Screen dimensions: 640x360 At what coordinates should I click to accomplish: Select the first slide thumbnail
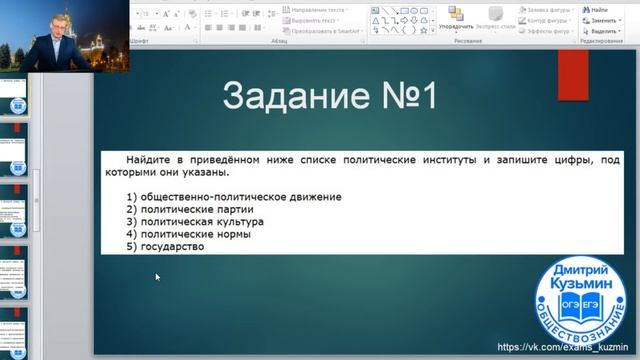tap(13, 96)
